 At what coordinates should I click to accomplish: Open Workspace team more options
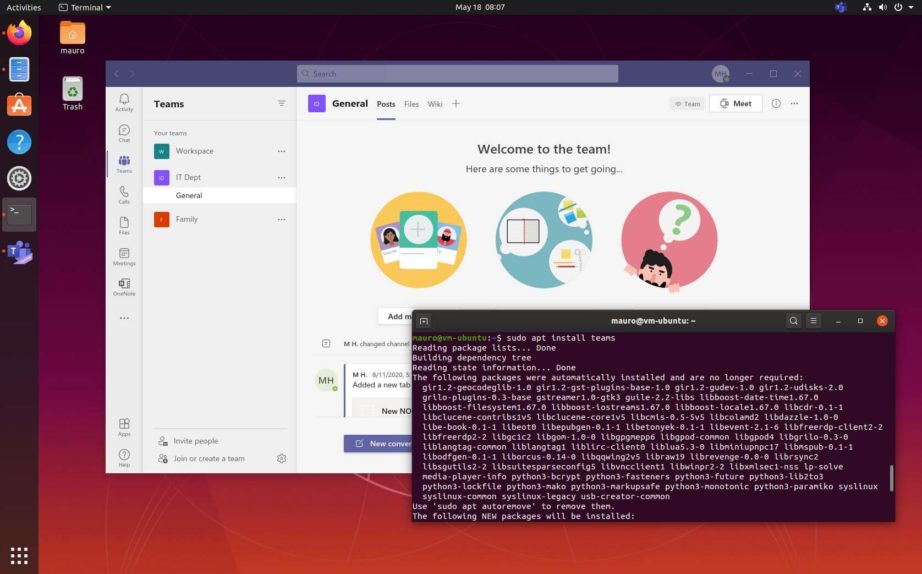282,151
